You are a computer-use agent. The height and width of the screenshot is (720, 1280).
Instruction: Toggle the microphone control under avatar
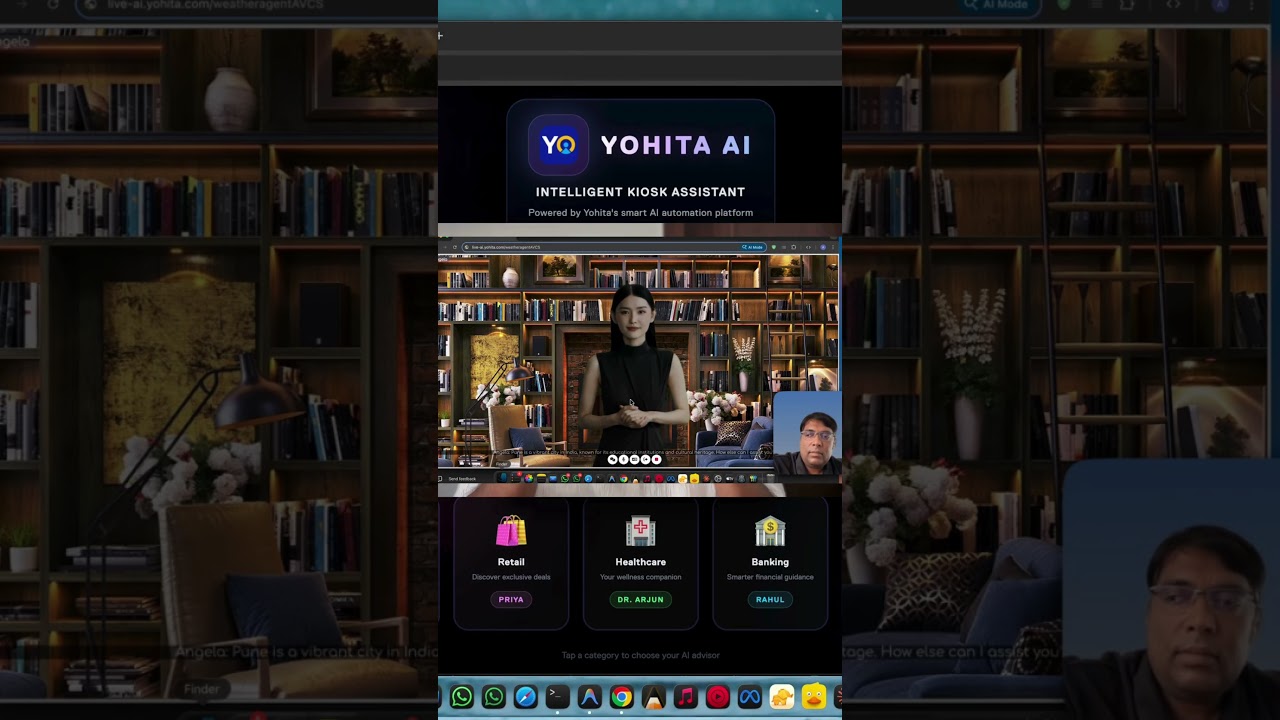(x=624, y=459)
